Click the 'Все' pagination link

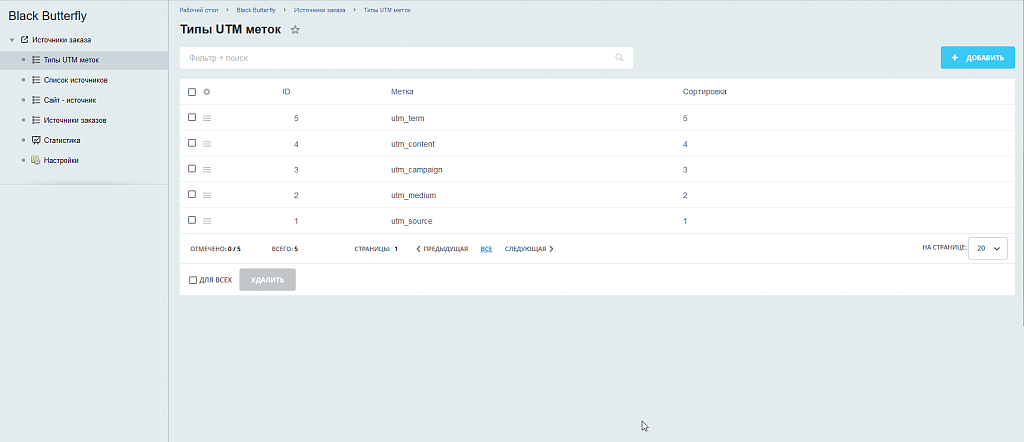[486, 249]
